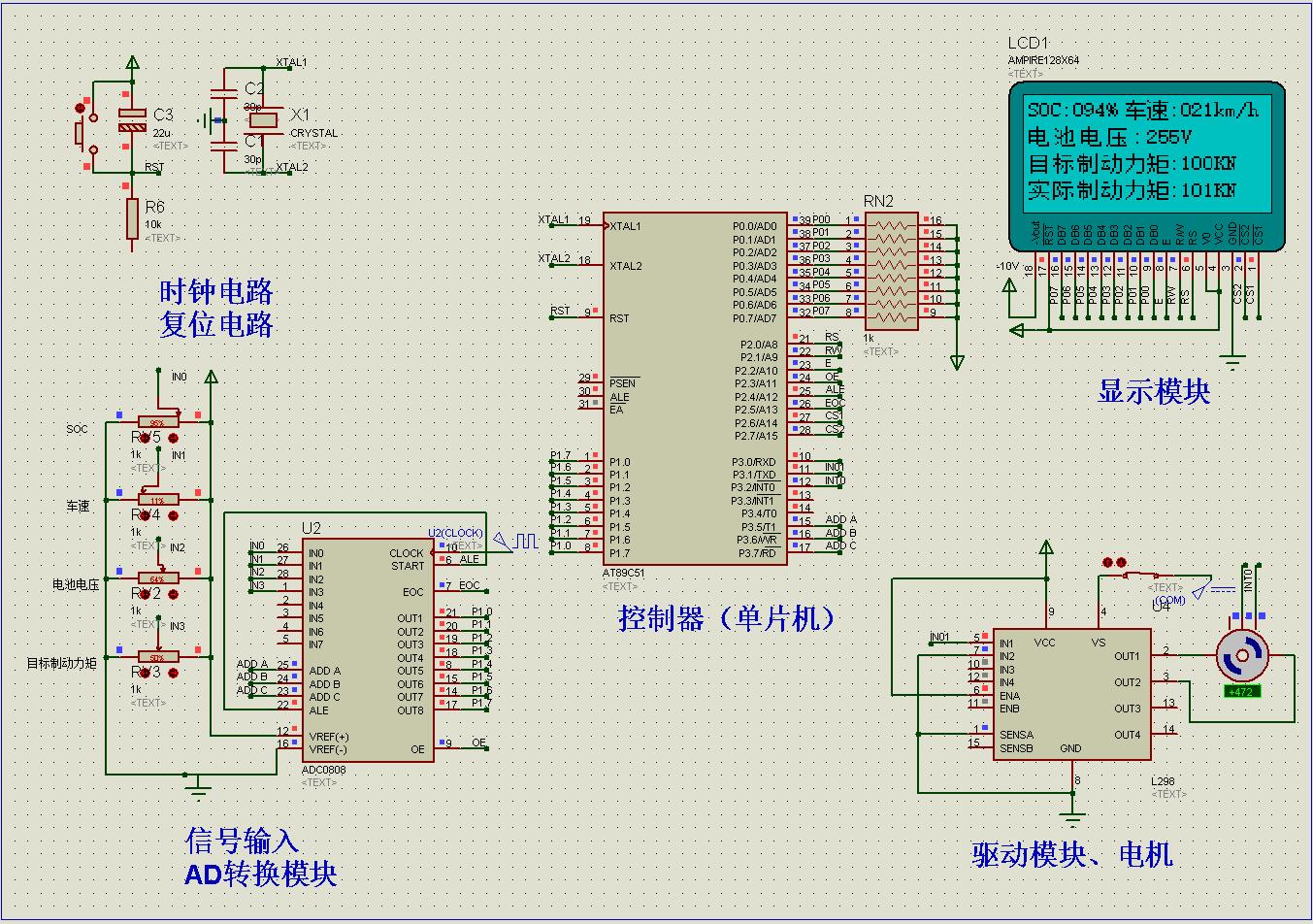Click the ADC0808 part name label
Image resolution: width=1313 pixels, height=924 pixels.
point(324,770)
